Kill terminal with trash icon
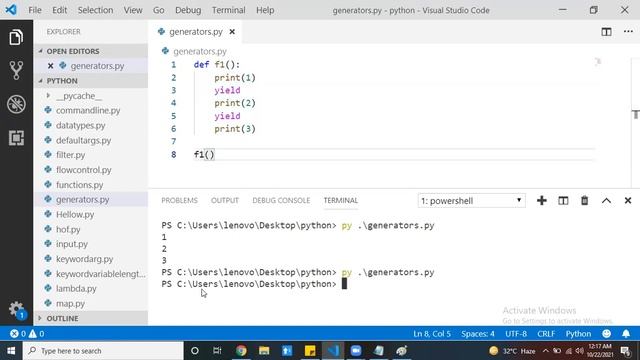Screen dimensions: 640x360 pyautogui.click(x=584, y=200)
